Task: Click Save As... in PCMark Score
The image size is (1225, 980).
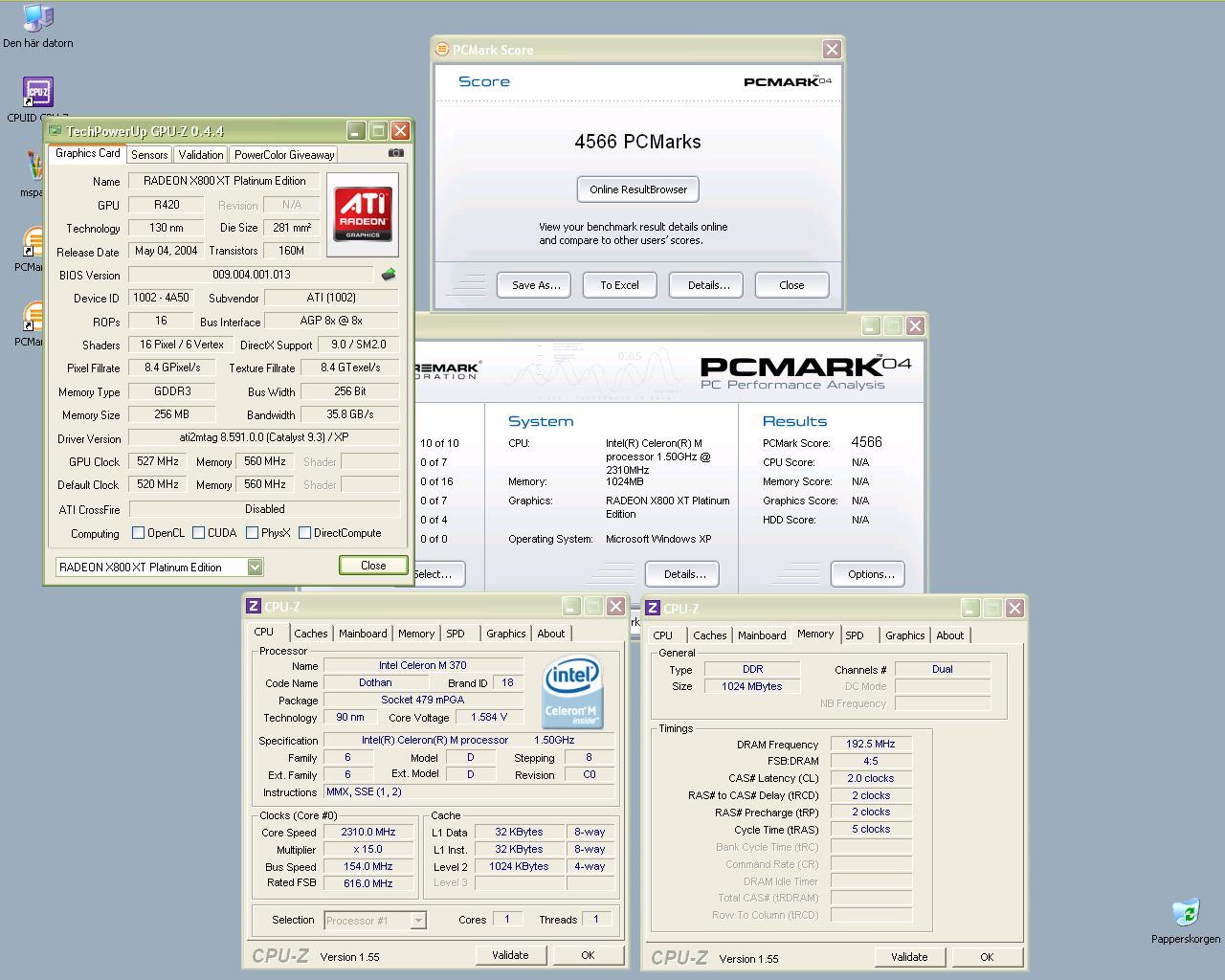Action: coord(534,285)
